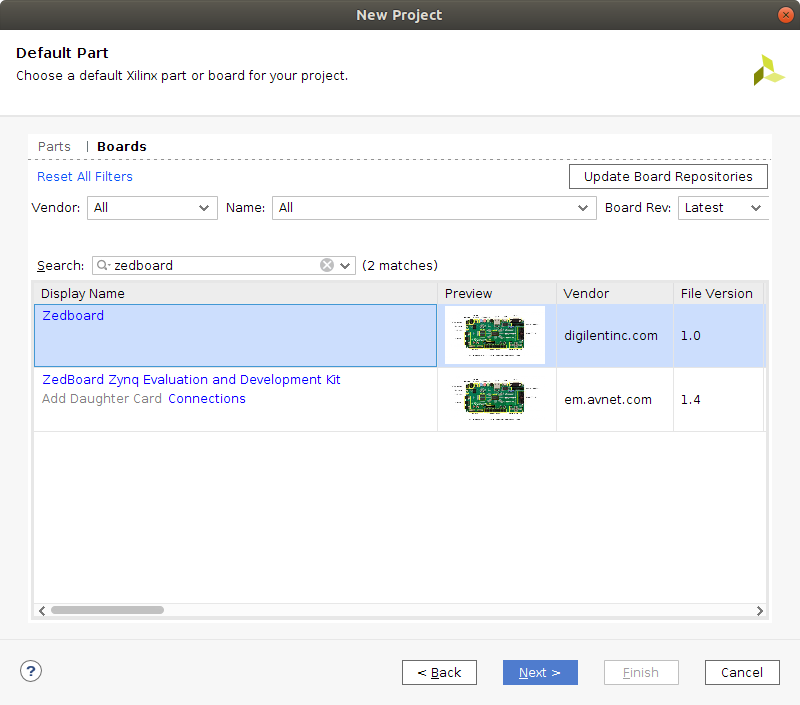Select the Boards tab
Image resolution: width=800 pixels, height=705 pixels.
(x=121, y=146)
